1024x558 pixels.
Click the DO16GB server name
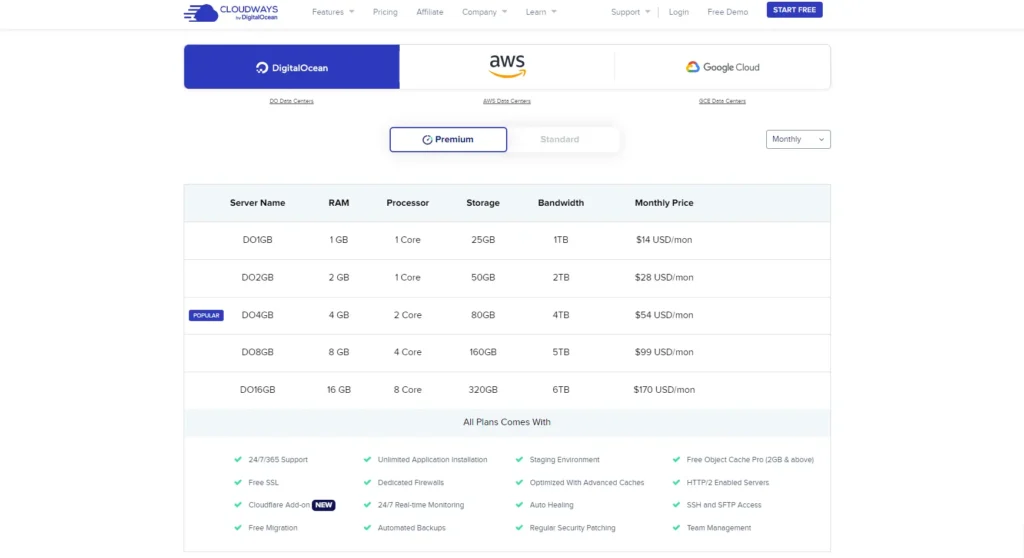point(257,389)
